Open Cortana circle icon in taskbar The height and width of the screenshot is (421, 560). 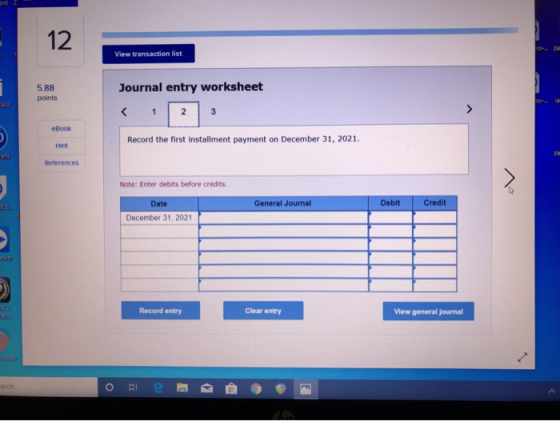110,387
